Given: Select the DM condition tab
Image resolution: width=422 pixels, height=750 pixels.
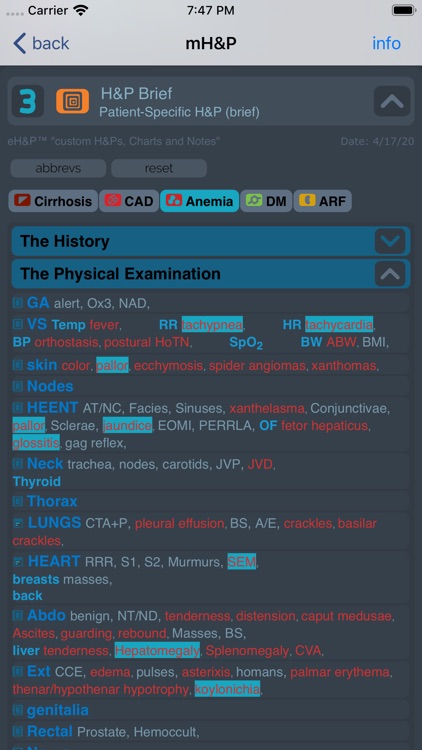Looking at the screenshot, I should (x=266, y=201).
